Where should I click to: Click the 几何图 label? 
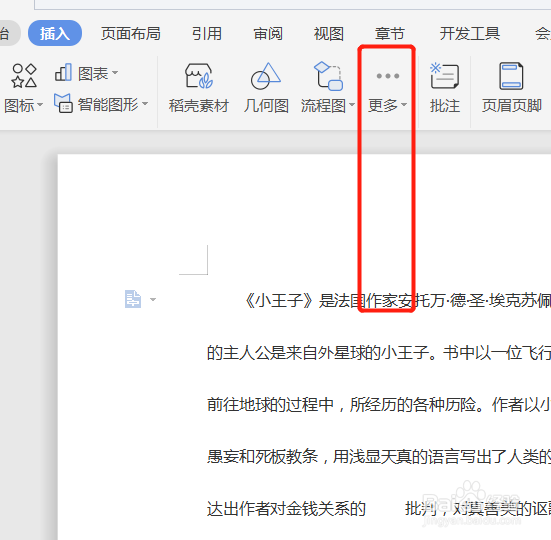[x=266, y=105]
